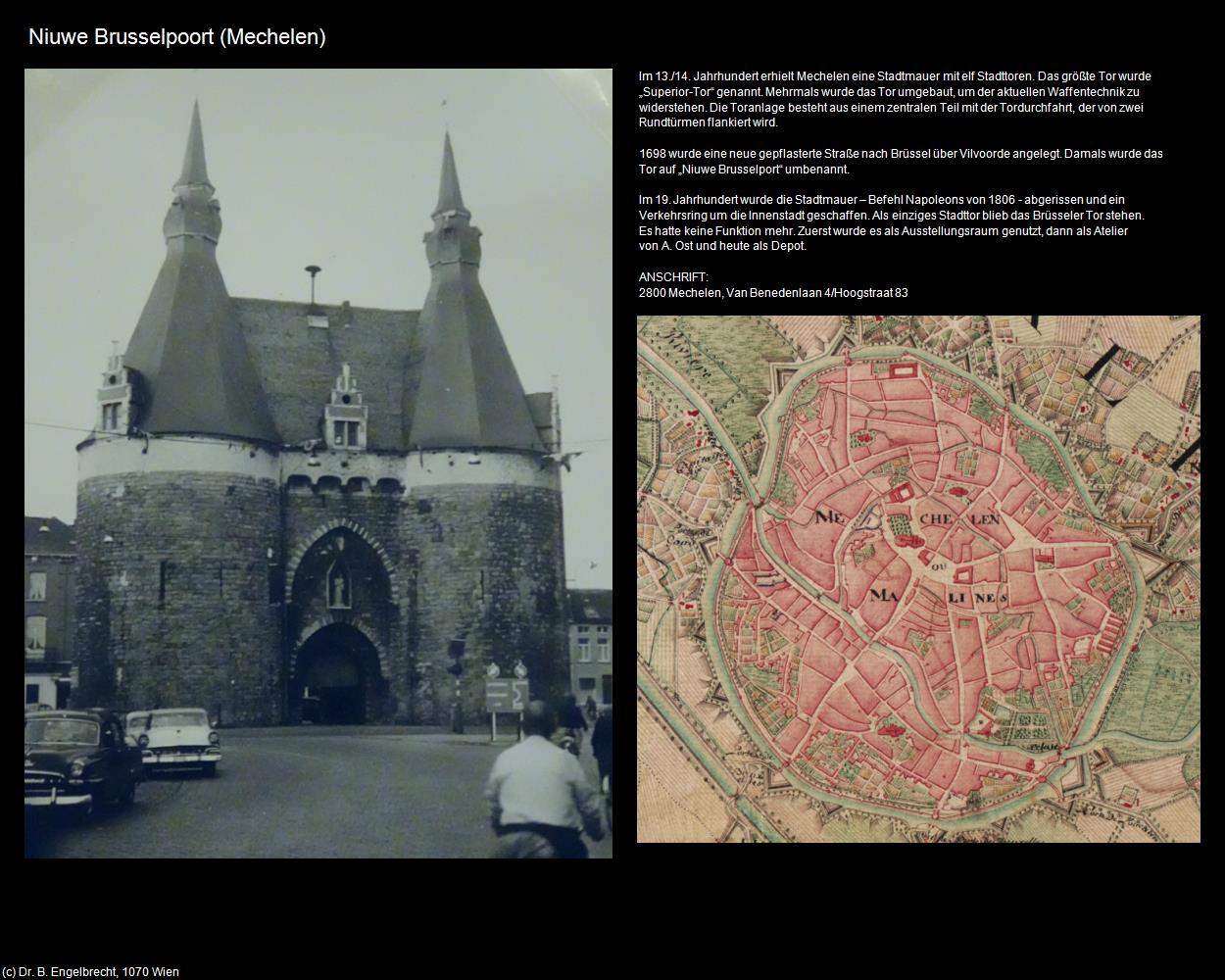Click the paragraph starting 'Im 13./14. Jahrhundert'
The image size is (1225, 980).
896,99
